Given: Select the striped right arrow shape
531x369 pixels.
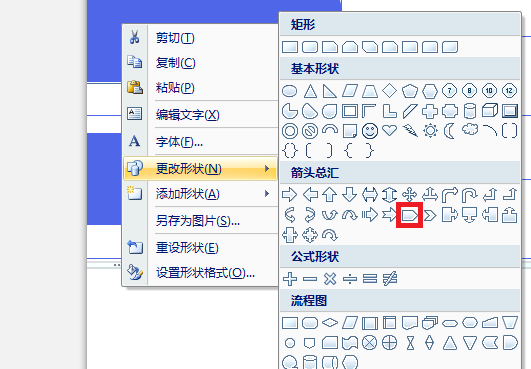Looking at the screenshot, I should 370,215.
